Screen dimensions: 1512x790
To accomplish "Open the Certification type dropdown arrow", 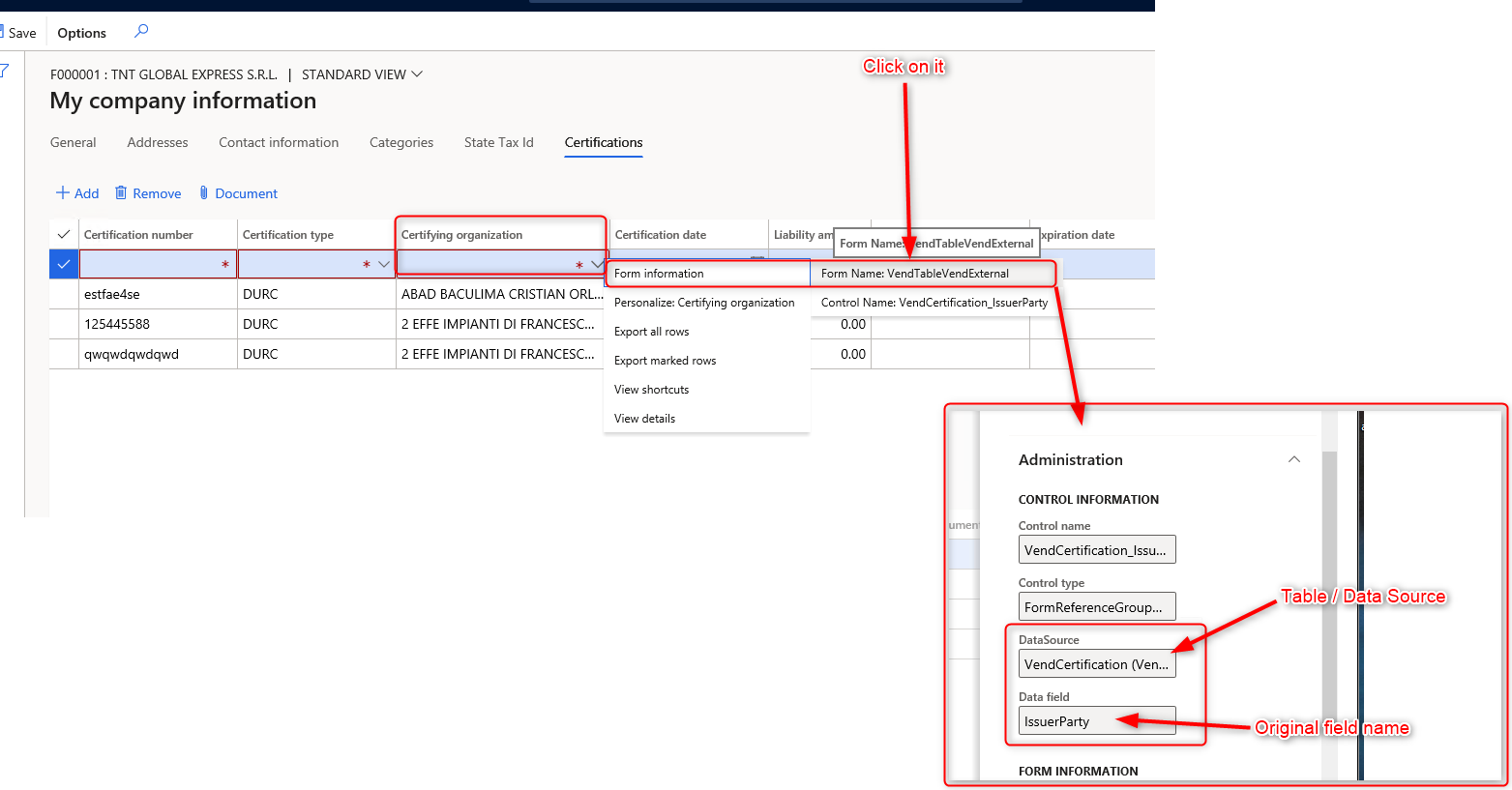I will pyautogui.click(x=383, y=263).
